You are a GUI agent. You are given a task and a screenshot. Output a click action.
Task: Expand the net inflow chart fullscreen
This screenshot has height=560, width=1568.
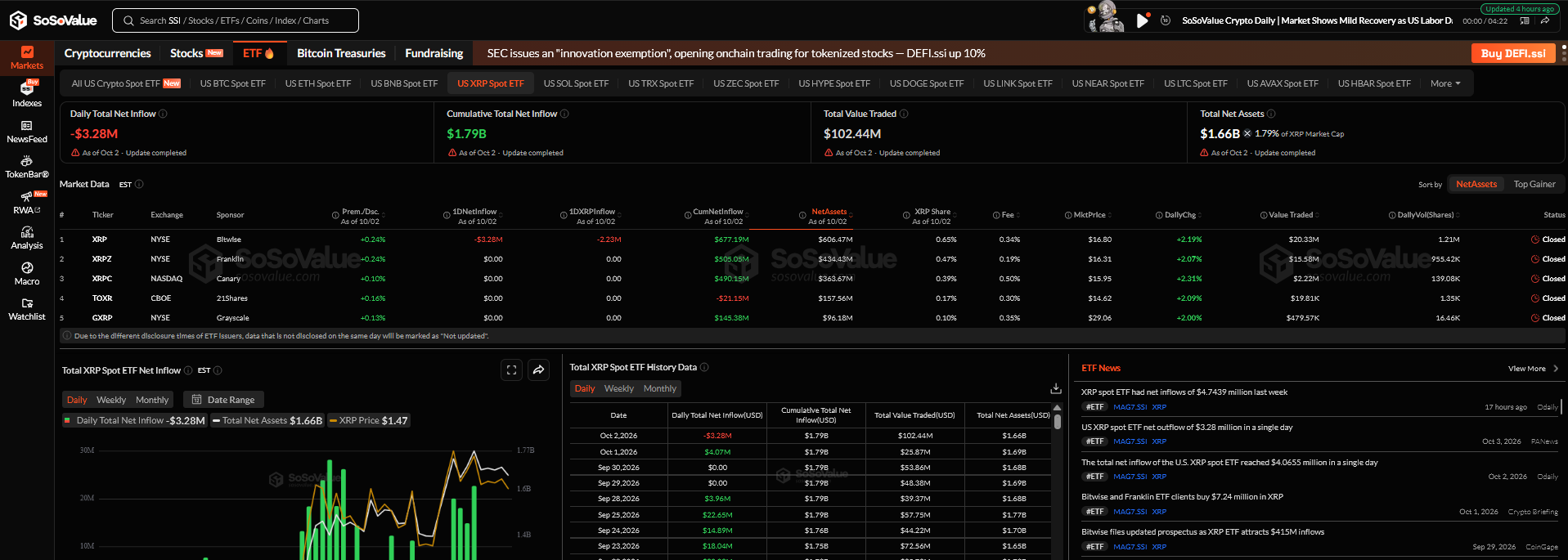[511, 370]
